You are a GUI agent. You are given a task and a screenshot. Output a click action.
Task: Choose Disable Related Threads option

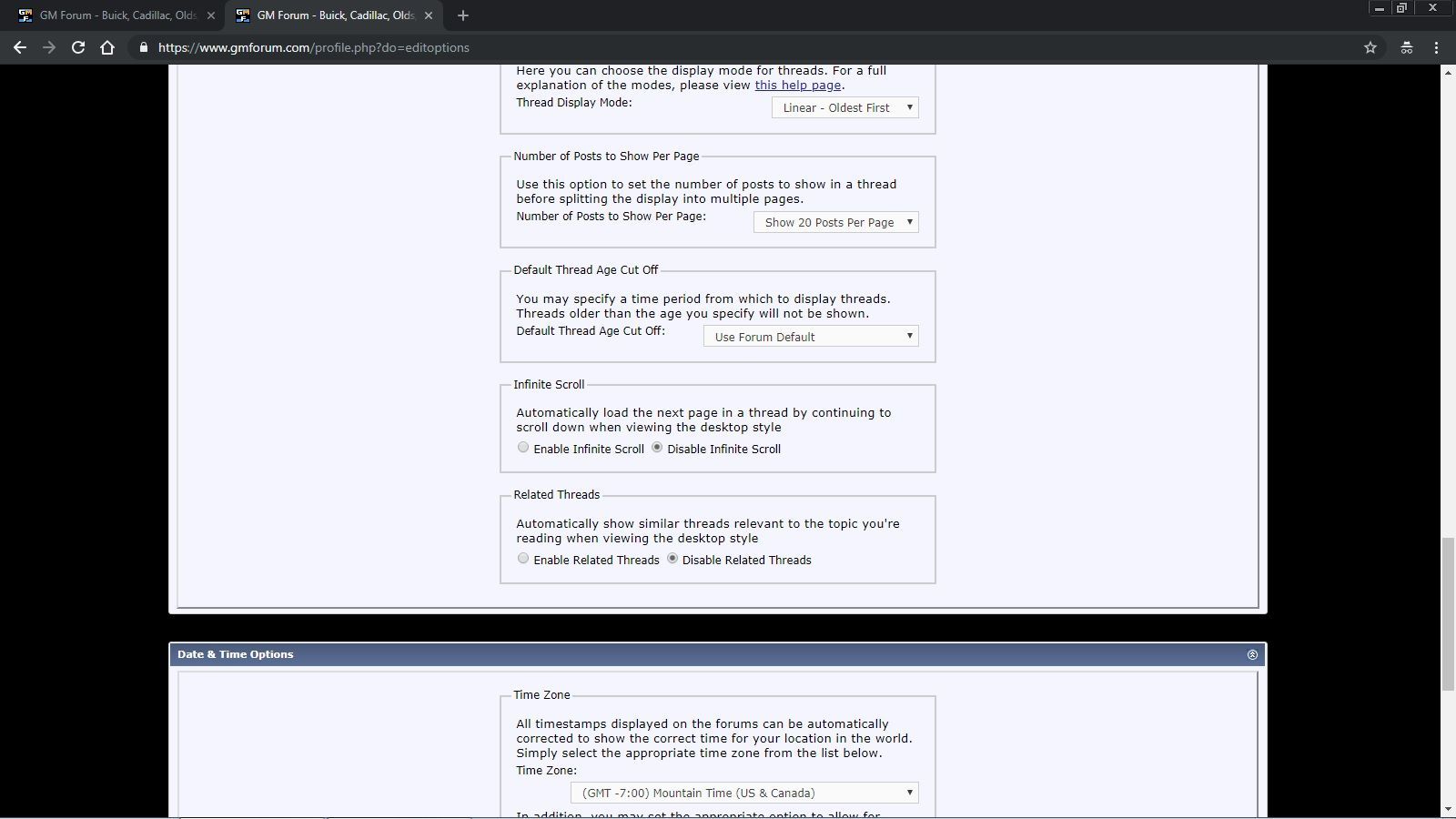click(x=672, y=559)
